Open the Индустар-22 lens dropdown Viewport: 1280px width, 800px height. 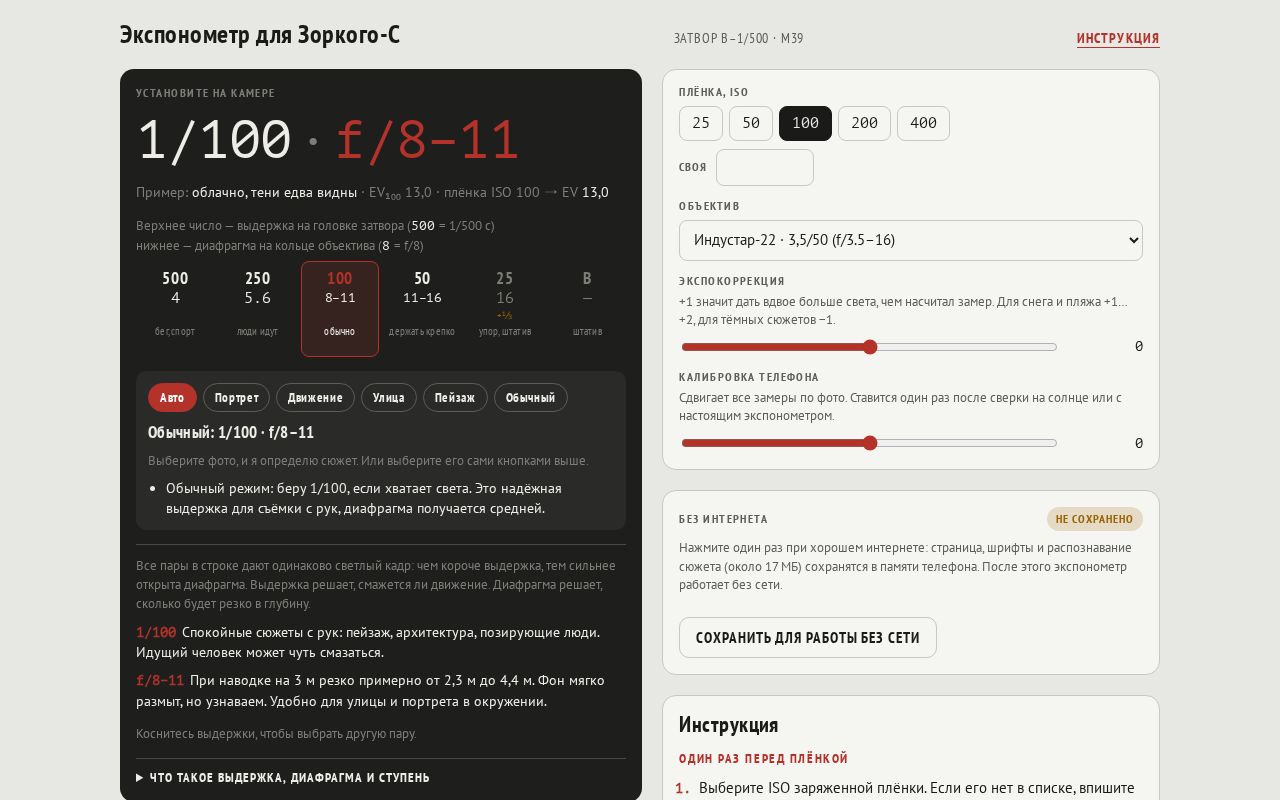click(911, 240)
